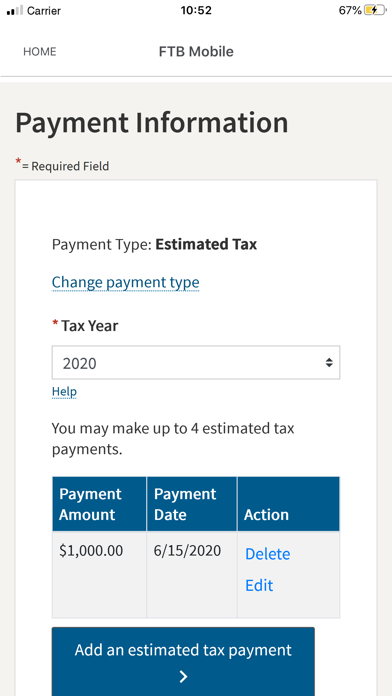This screenshot has height=696, width=392.
Task: Tap the charging battery icon
Action: coord(375,10)
